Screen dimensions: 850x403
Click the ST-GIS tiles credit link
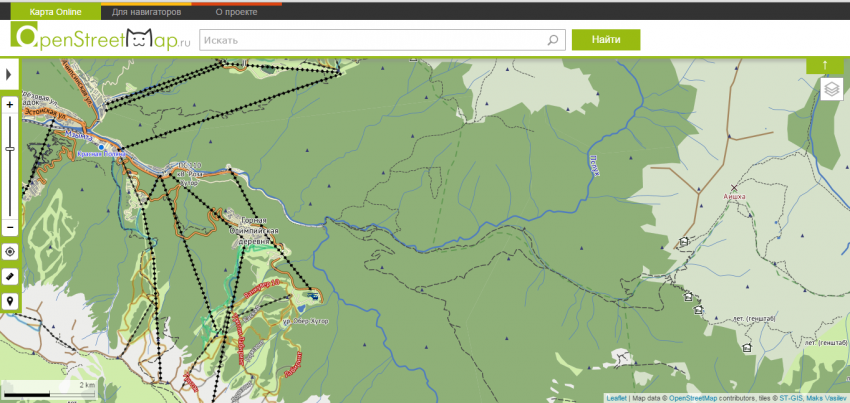click(790, 398)
